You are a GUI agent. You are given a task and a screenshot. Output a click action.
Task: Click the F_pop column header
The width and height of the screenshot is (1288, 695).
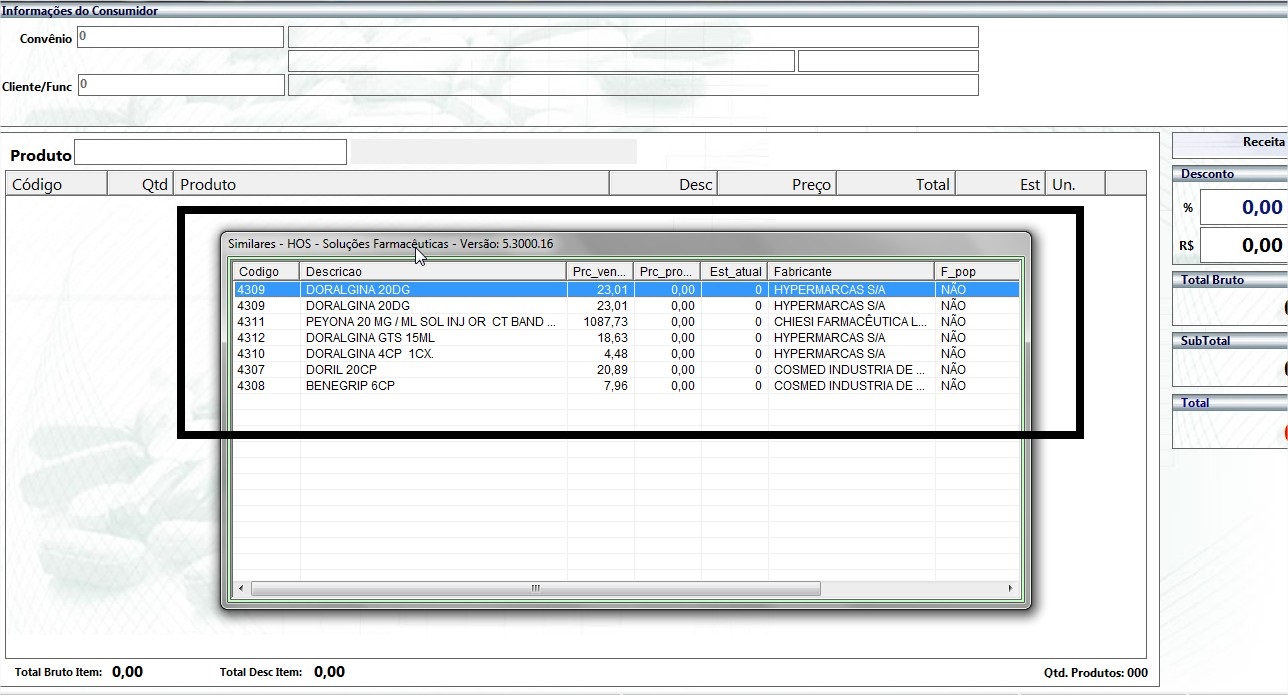point(975,272)
